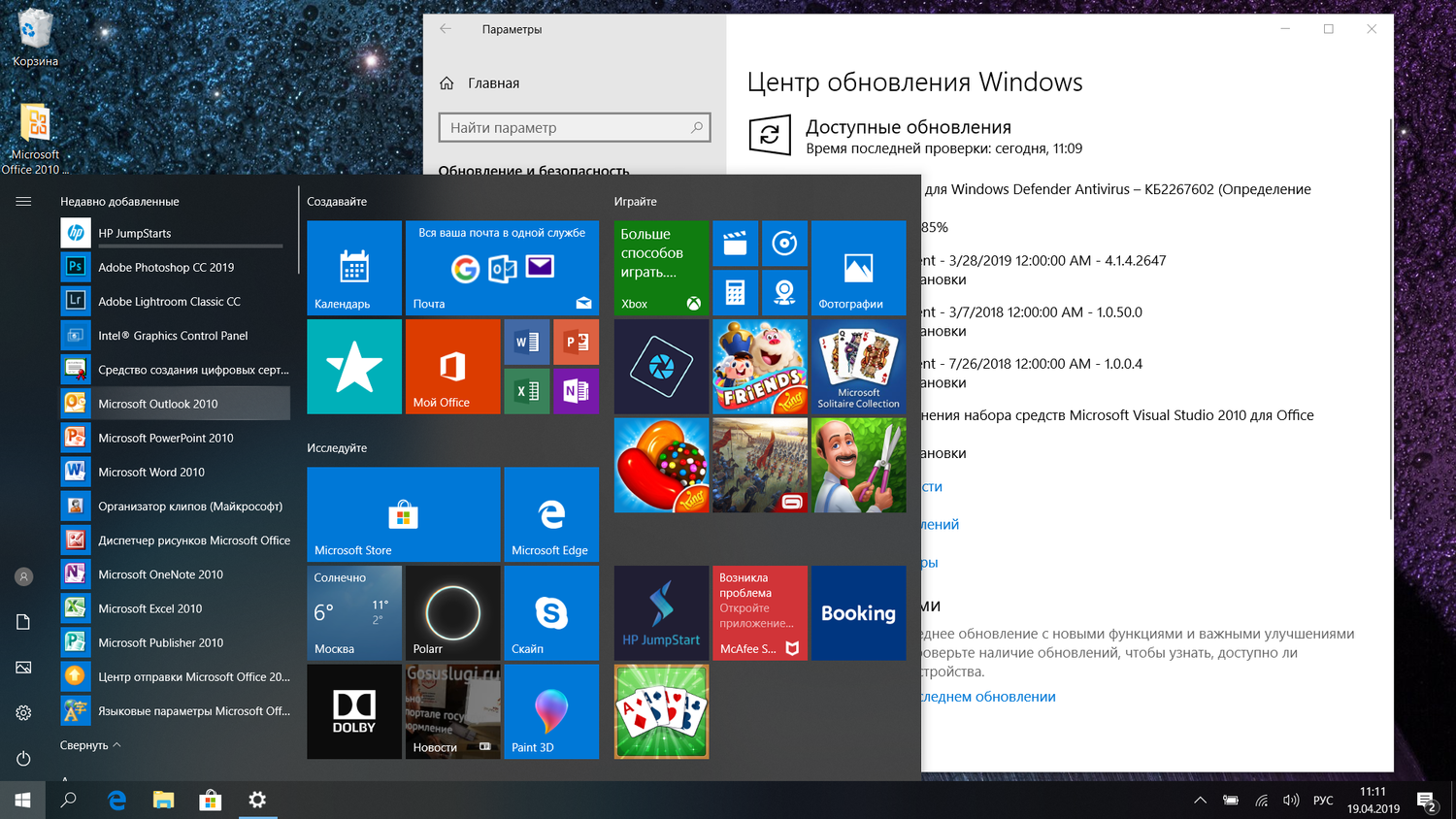Open Intel Graphics Control Panel entry
The width and height of the screenshot is (1456, 819).
pos(175,336)
